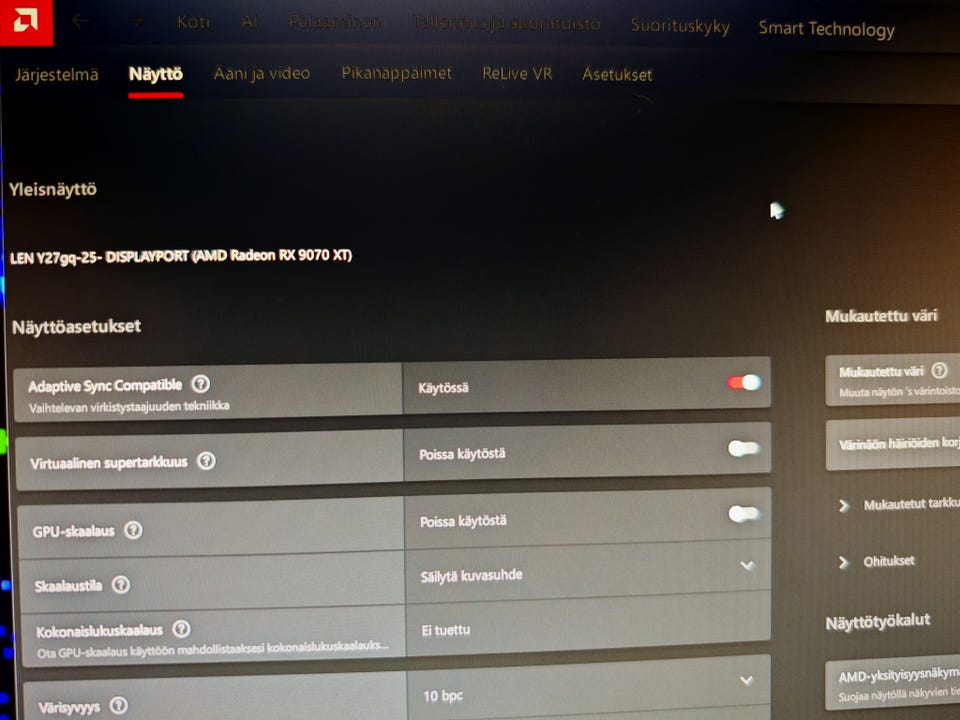Open help icon next to Skaalaustila
This screenshot has height=720, width=960.
(121, 585)
